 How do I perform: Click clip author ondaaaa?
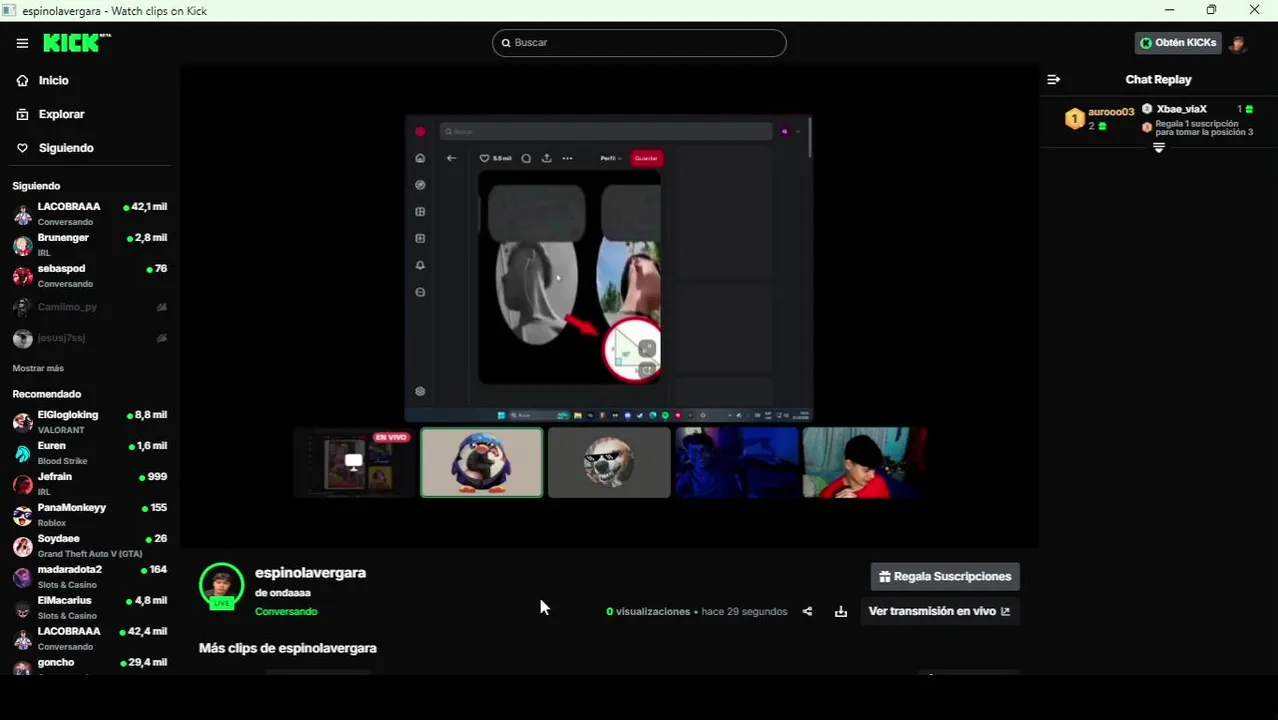point(290,593)
